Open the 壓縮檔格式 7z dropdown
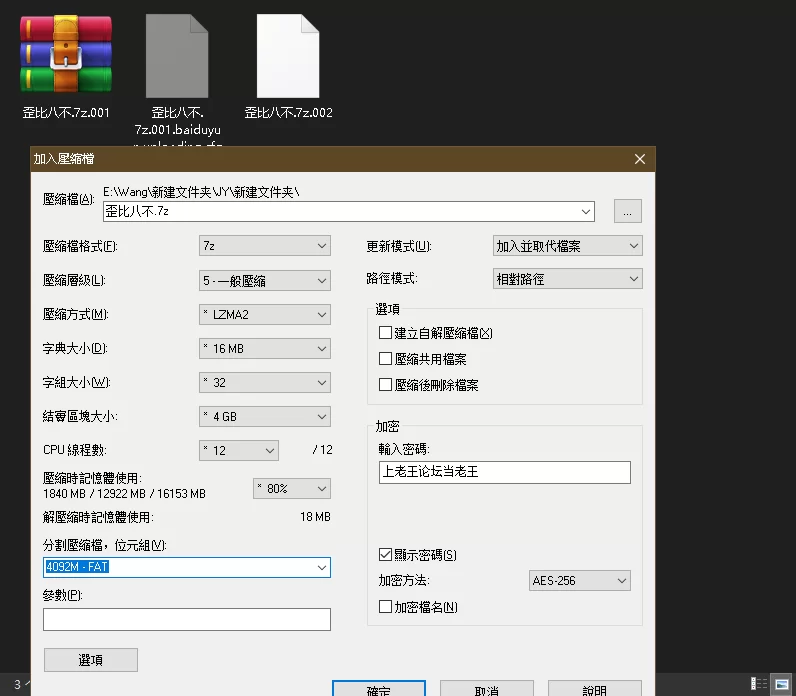Image resolution: width=796 pixels, height=696 pixels. point(265,246)
